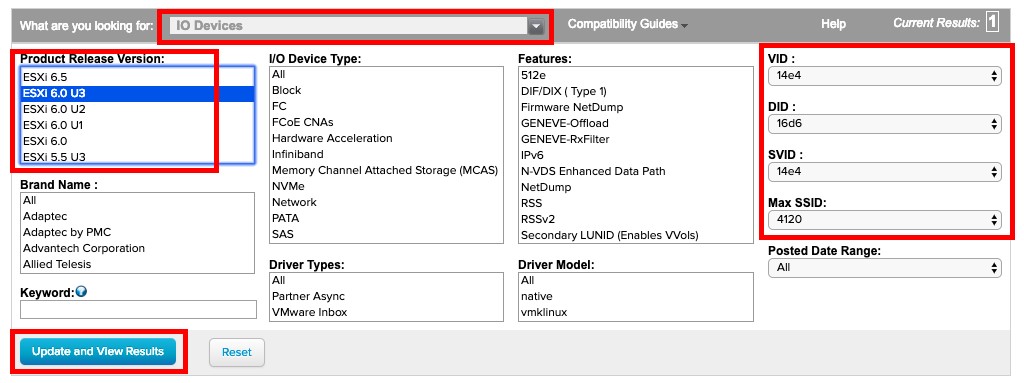Select IPv6 feature
This screenshot has height=383, width=1024.
[635, 155]
